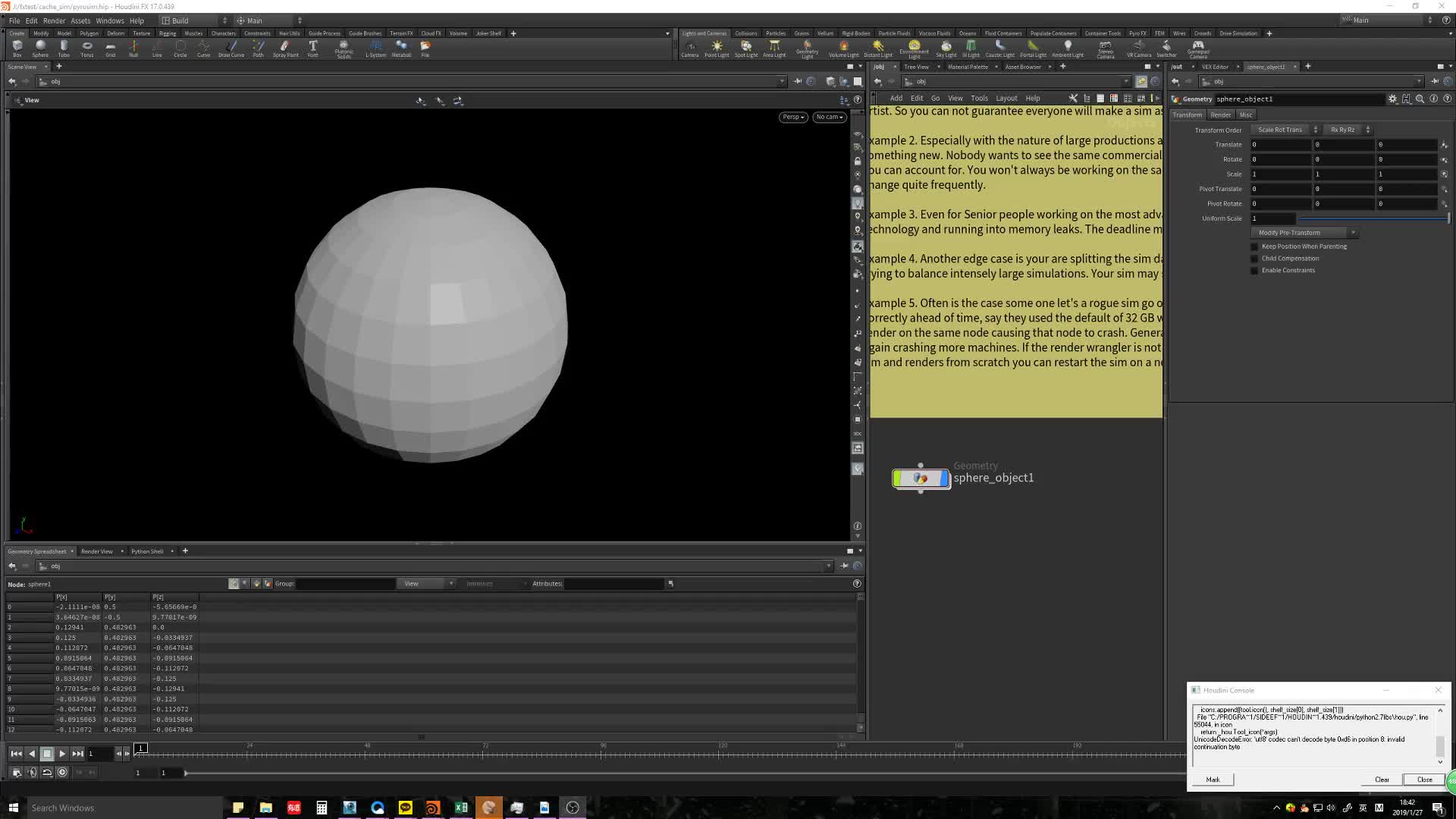Enable Keep Position When Parenting
Image resolution: width=1456 pixels, height=819 pixels.
(1254, 246)
